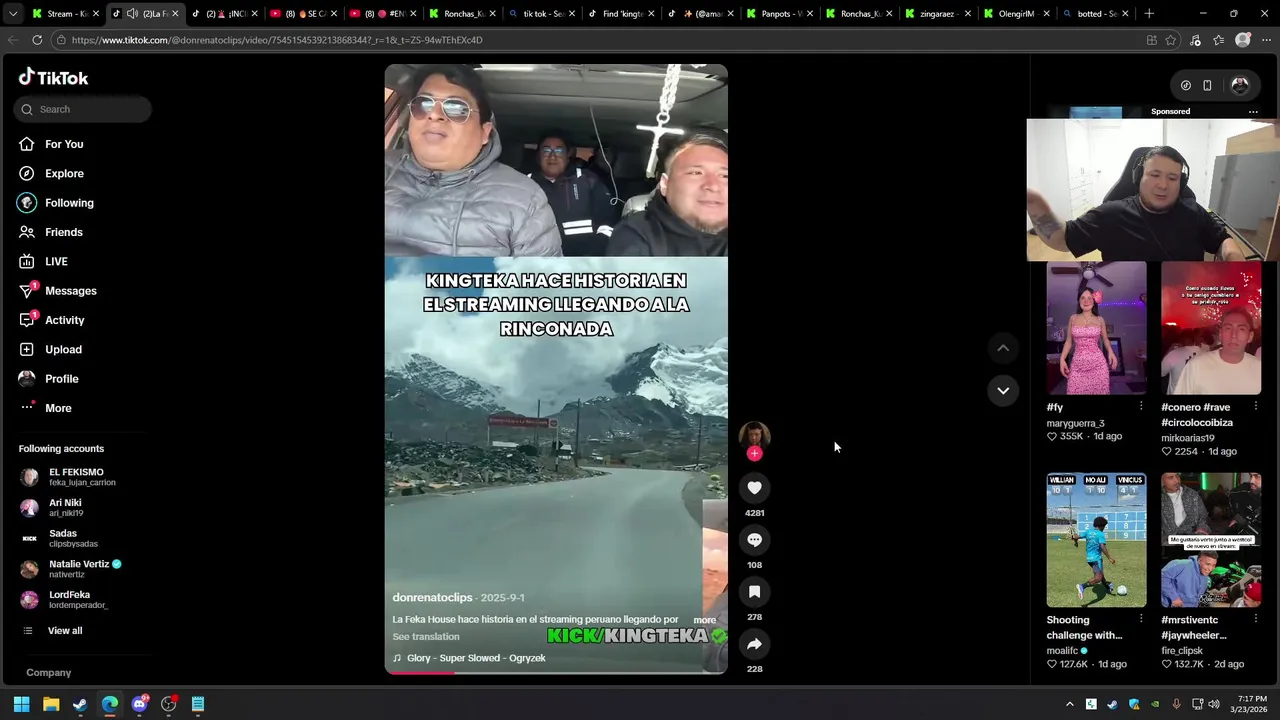Open the video creator's avatar
This screenshot has width=1280, height=720.
click(754, 436)
